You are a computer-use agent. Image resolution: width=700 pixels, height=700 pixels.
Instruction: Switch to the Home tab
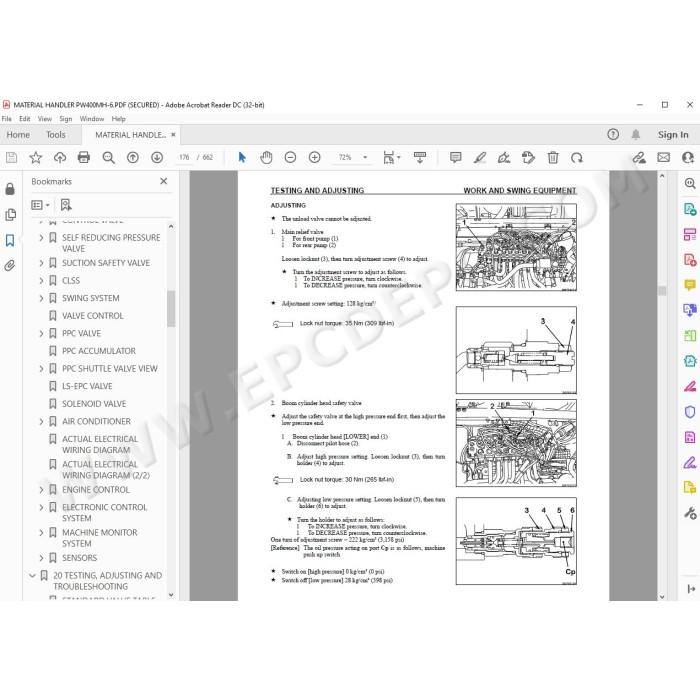click(x=18, y=134)
